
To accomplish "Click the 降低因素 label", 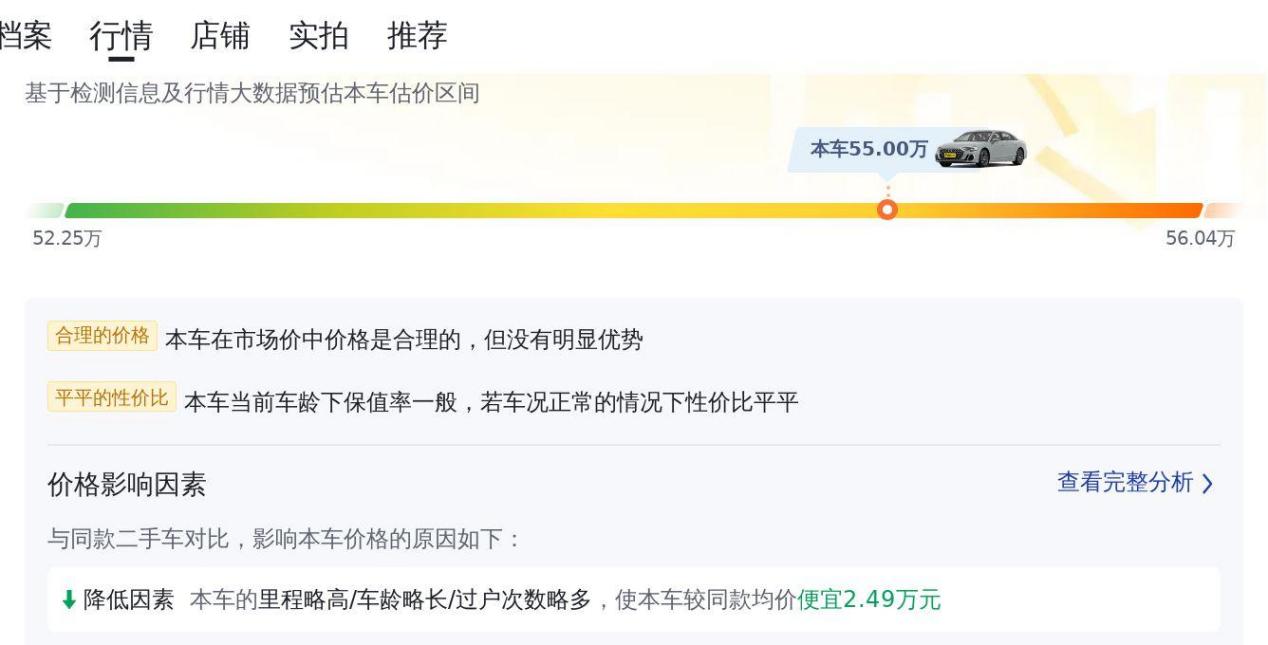I will pos(128,600).
